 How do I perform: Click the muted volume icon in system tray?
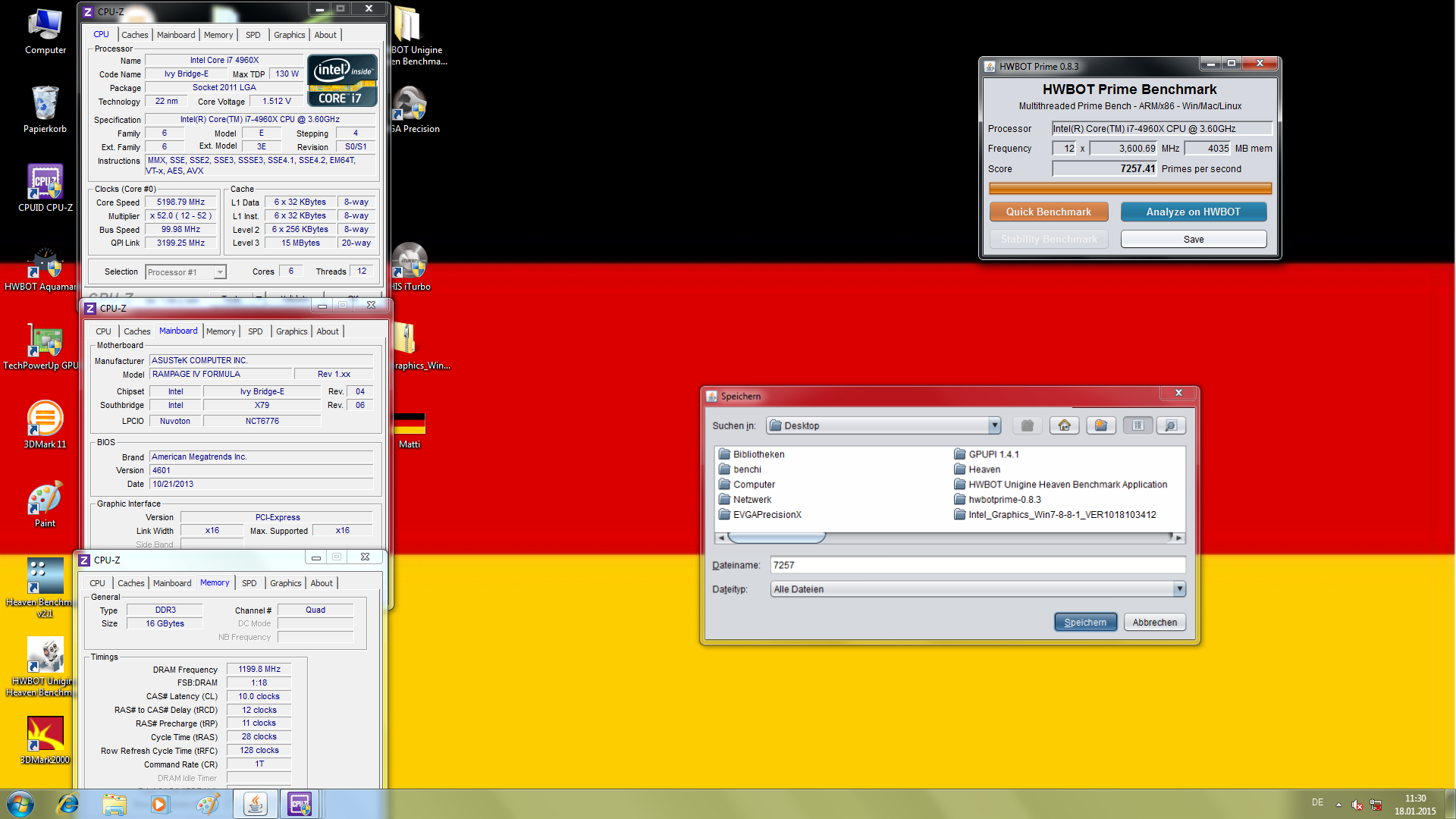(x=1357, y=805)
